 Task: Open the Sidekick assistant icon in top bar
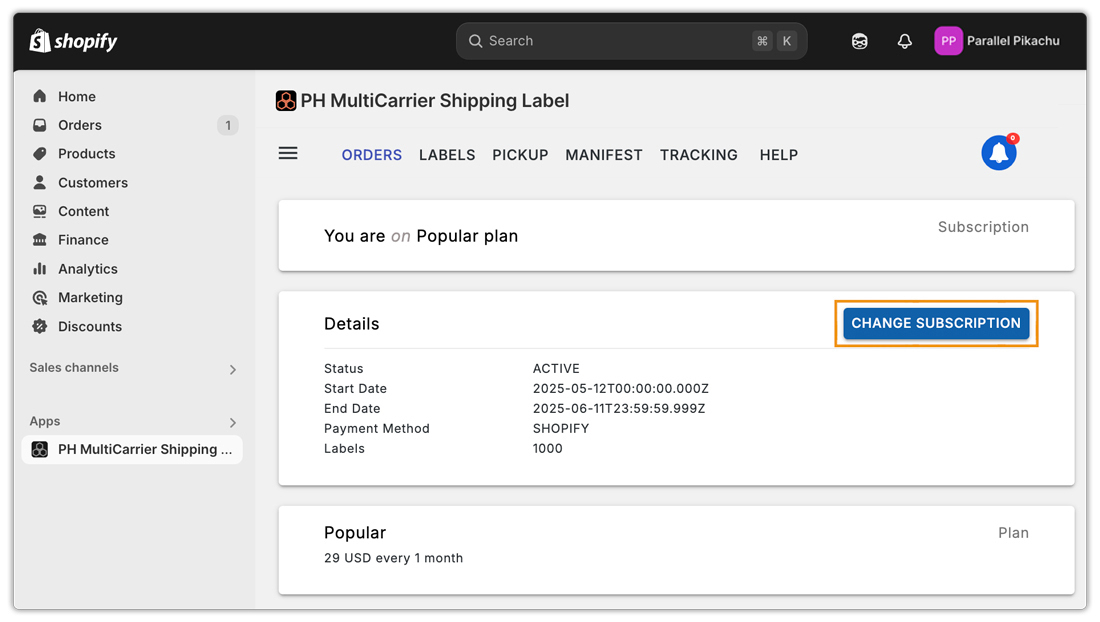click(x=859, y=41)
